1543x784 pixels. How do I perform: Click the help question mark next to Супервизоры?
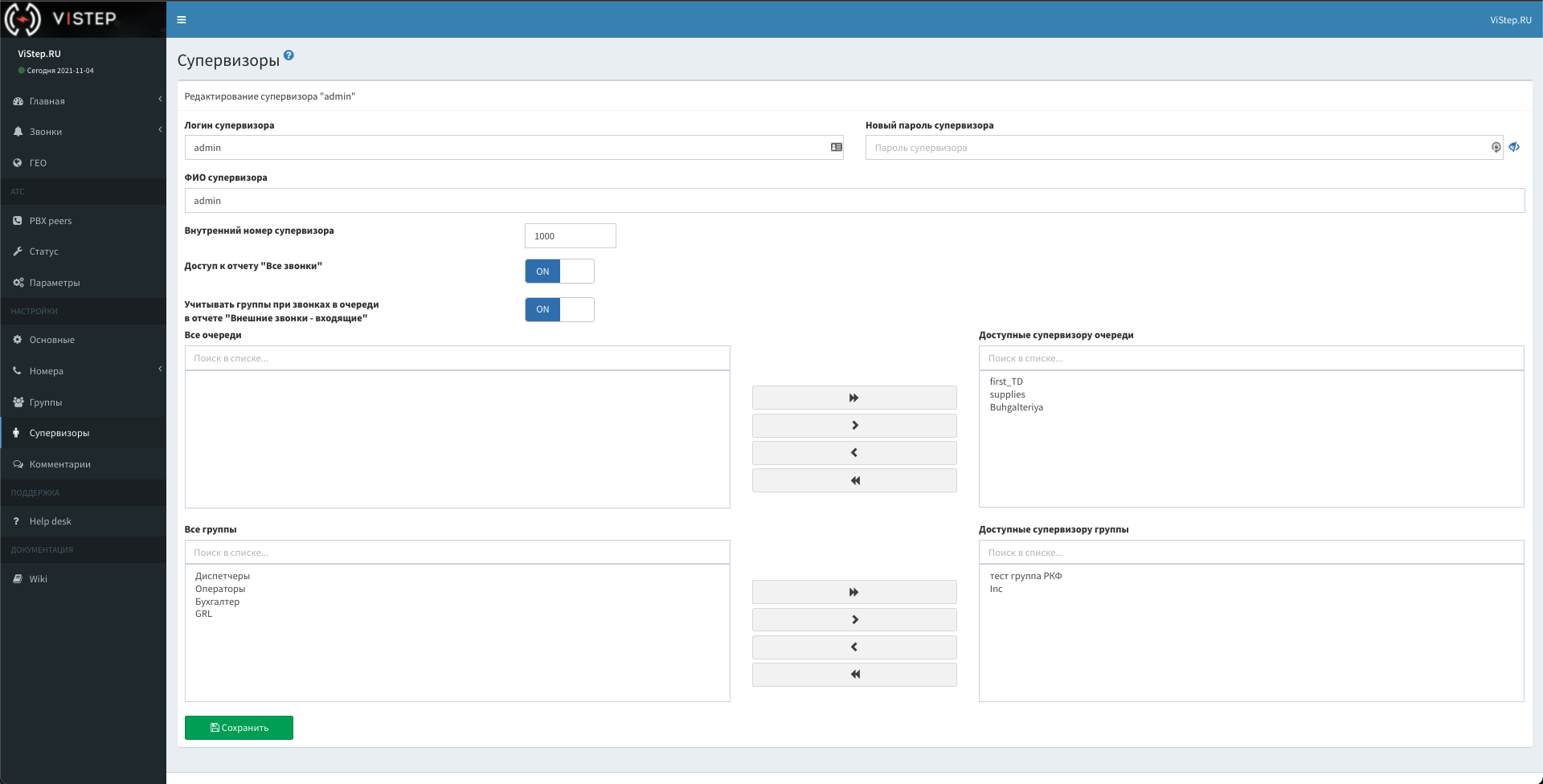coord(289,55)
